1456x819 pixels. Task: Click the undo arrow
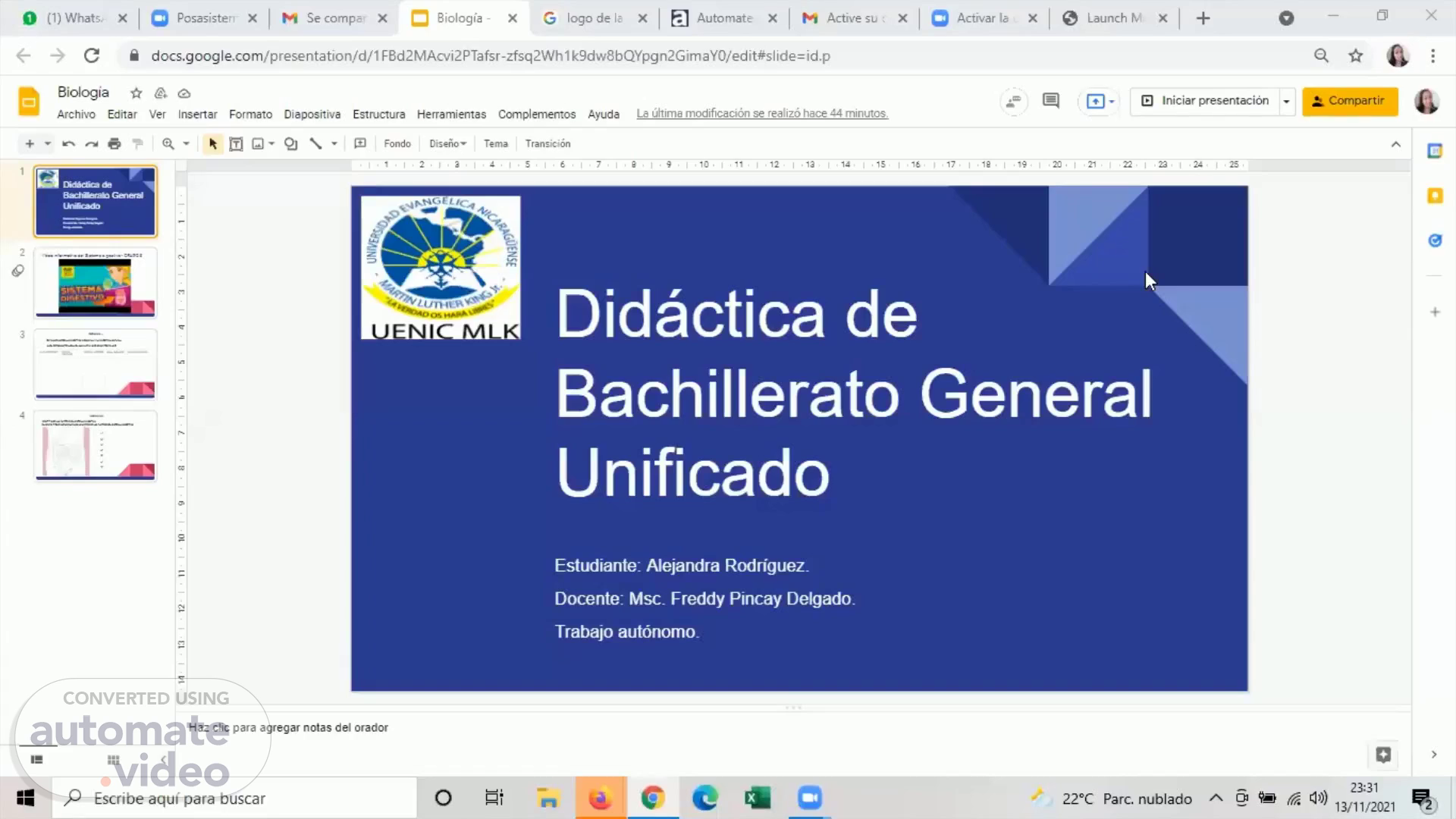click(x=68, y=144)
